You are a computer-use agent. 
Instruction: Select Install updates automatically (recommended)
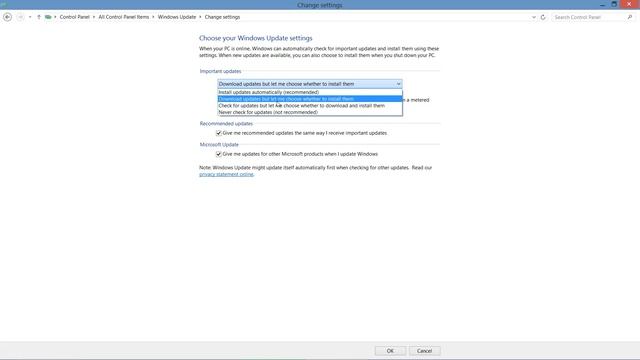tap(310, 92)
